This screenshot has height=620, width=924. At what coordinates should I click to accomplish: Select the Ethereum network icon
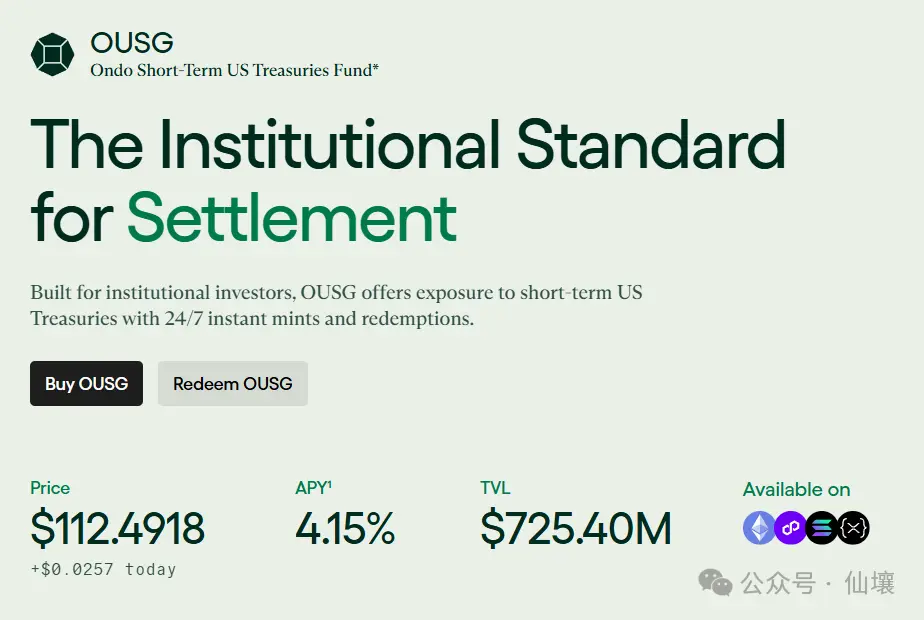tap(759, 527)
